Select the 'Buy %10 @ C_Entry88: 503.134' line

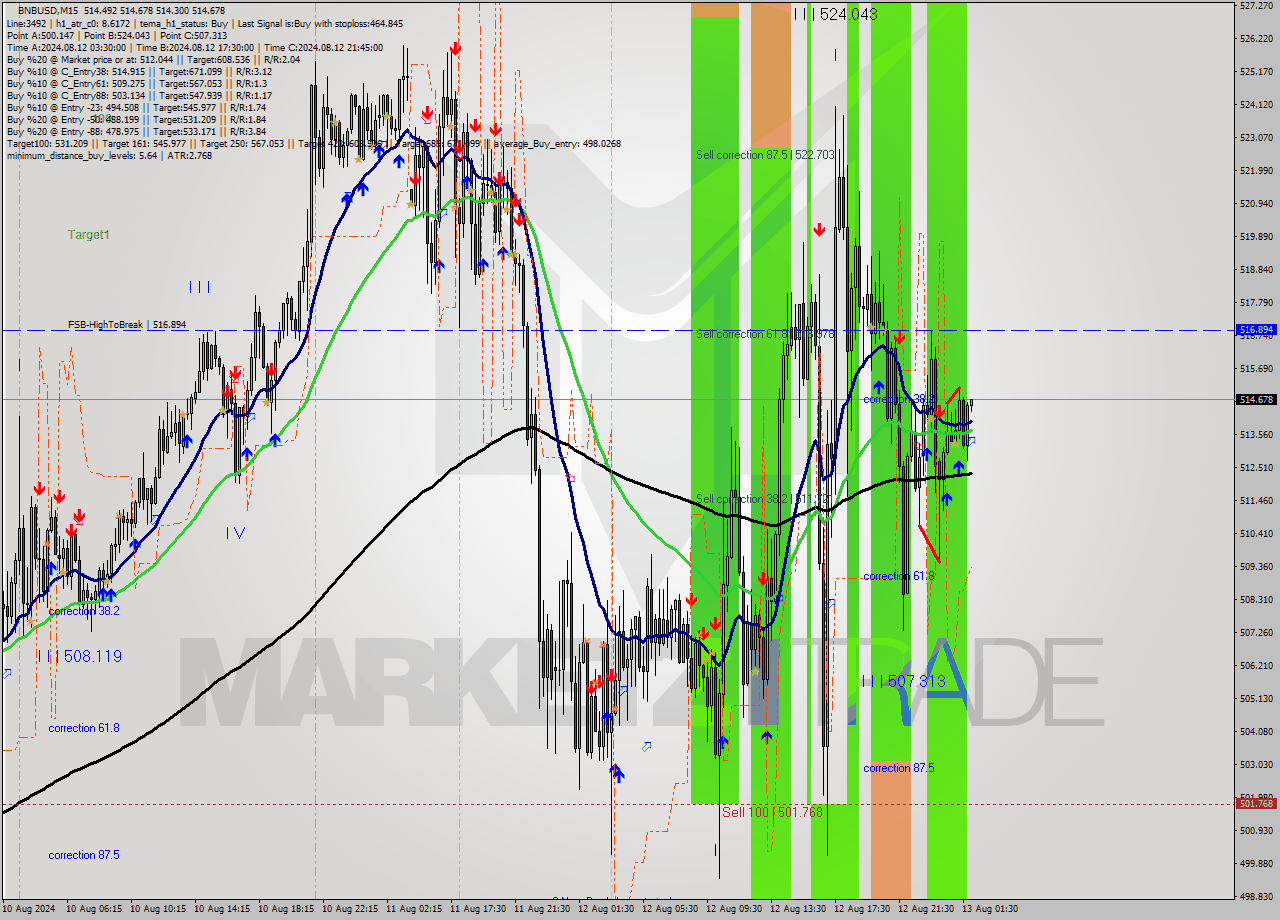coord(139,95)
